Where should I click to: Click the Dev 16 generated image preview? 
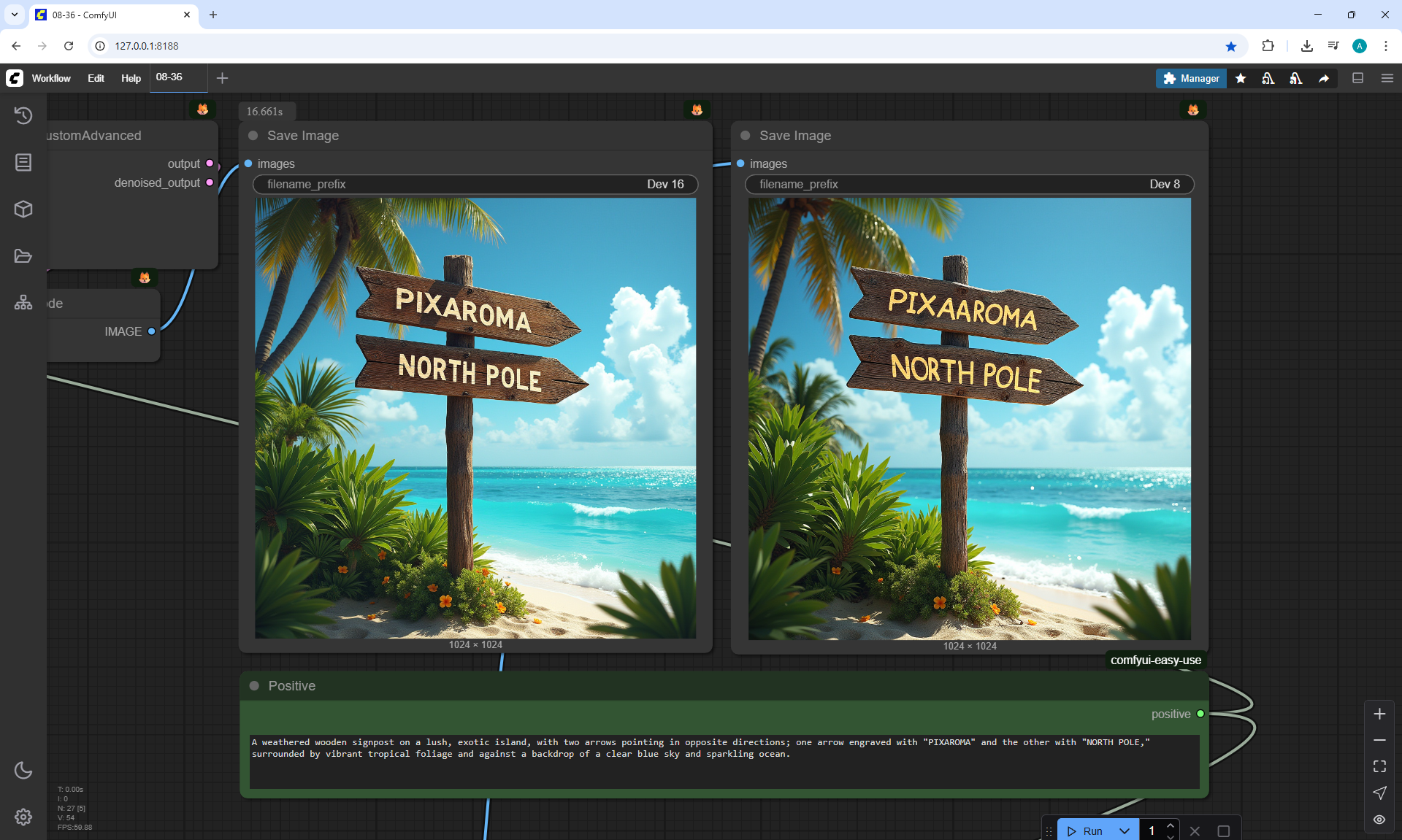(x=475, y=418)
